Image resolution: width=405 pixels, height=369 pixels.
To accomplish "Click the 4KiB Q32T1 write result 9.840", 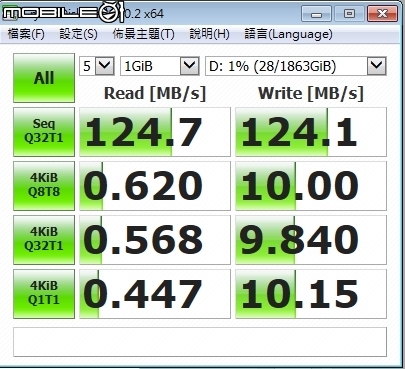I will [311, 240].
